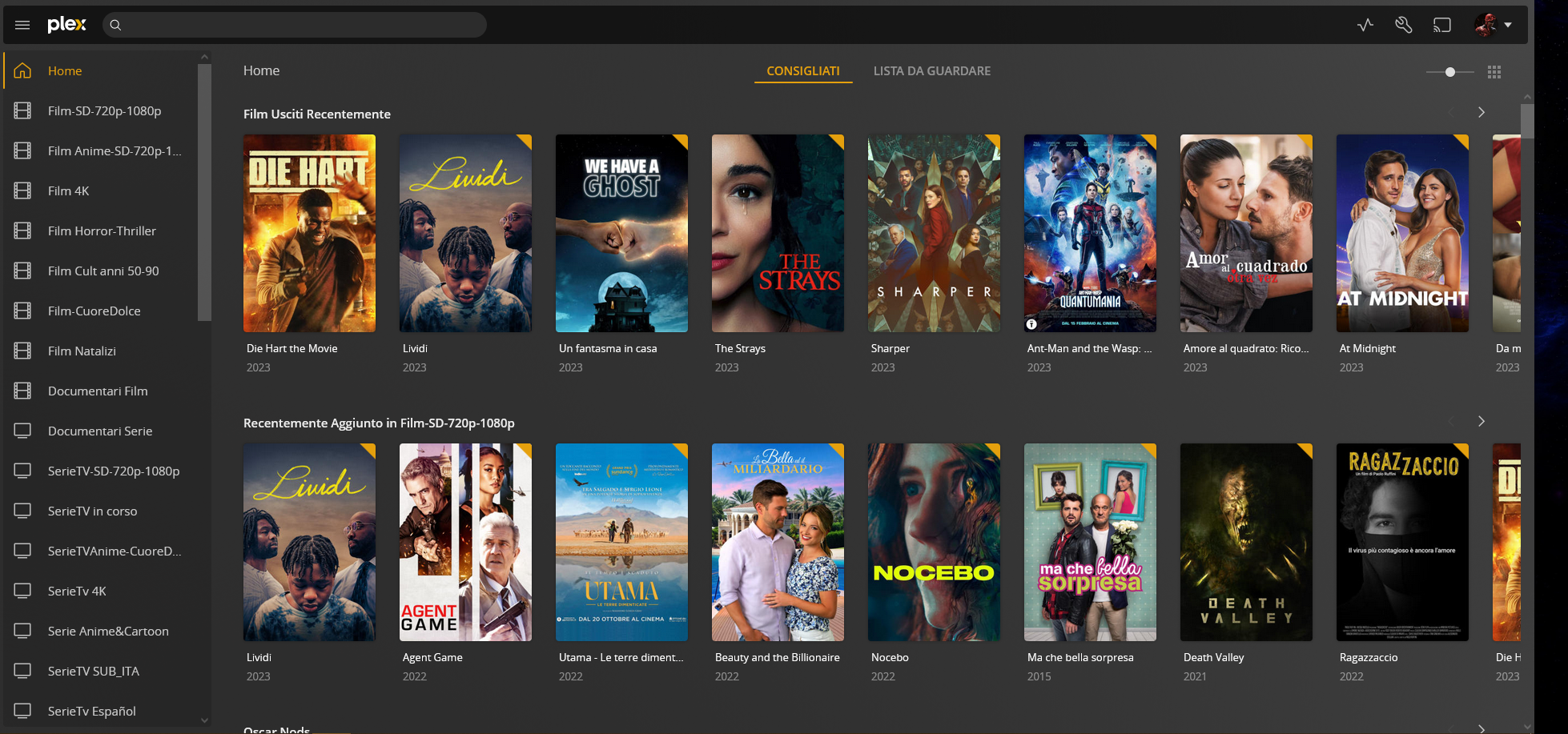This screenshot has height=734, width=1568.
Task: Open Ma che bella sorpresa poster
Action: pos(1090,542)
